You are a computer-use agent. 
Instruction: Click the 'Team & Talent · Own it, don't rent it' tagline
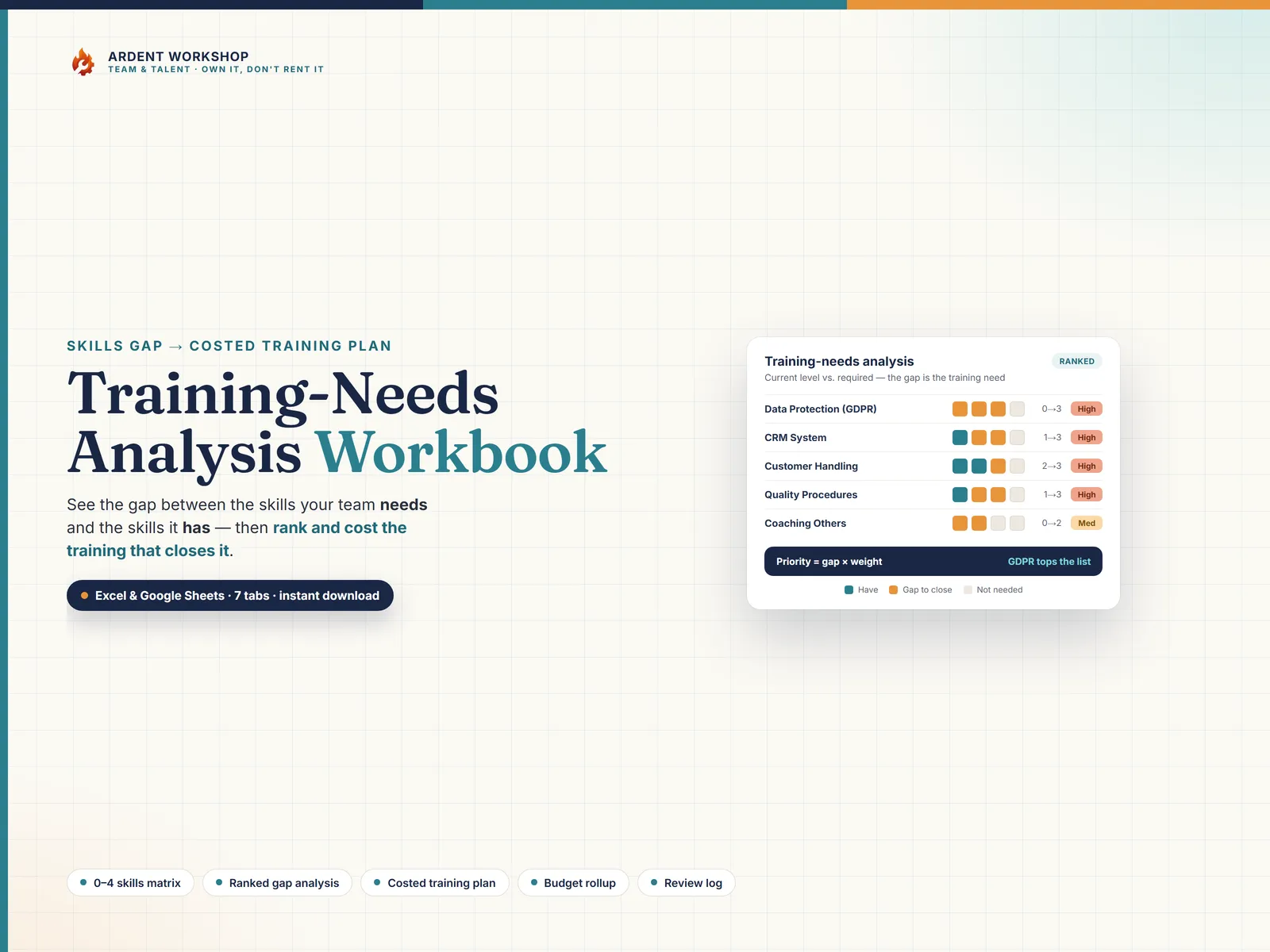pyautogui.click(x=216, y=70)
